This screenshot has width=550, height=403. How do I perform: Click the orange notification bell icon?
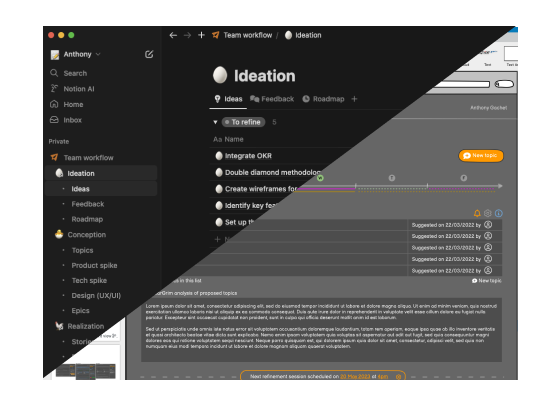477,213
